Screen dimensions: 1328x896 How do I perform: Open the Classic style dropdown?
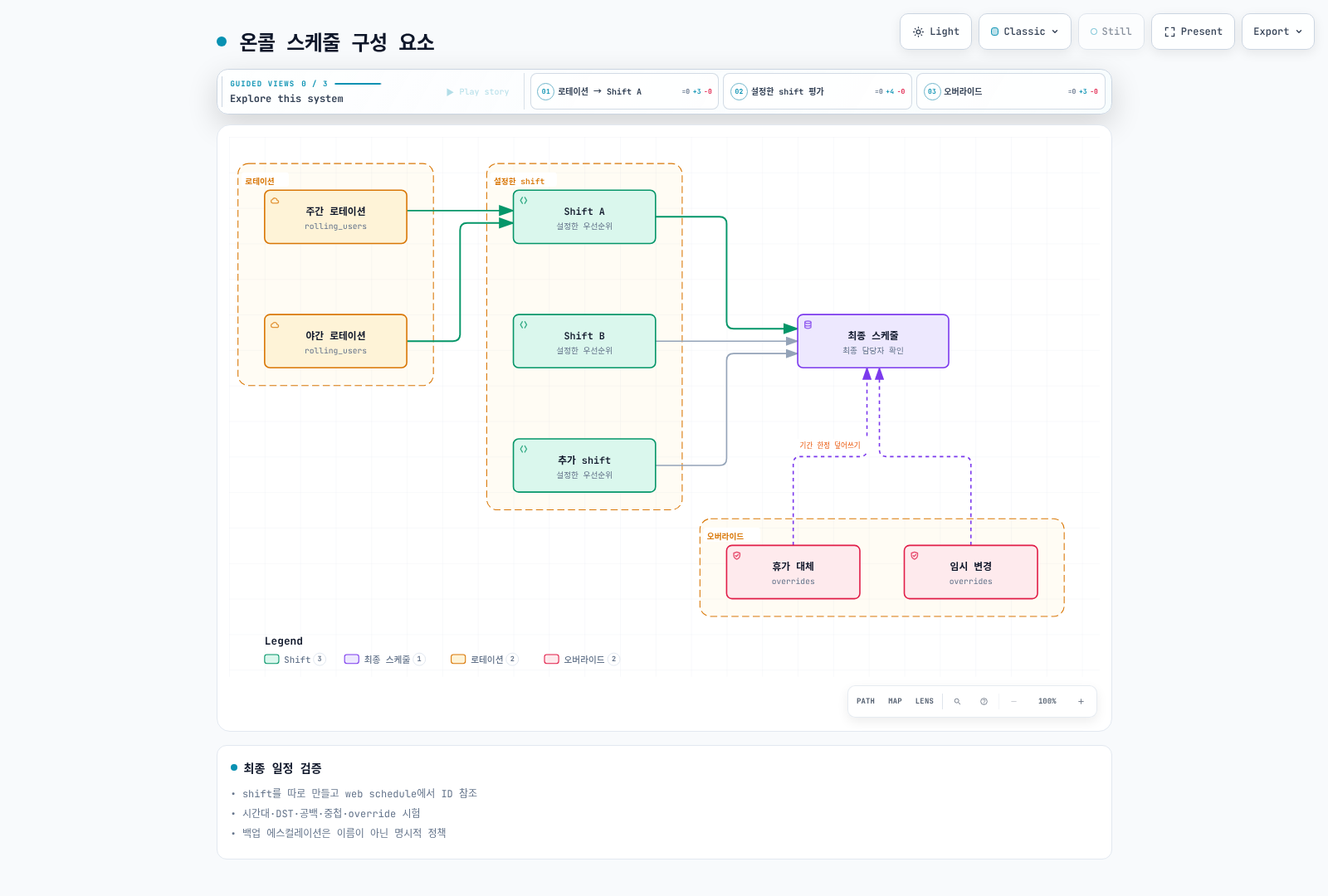coord(1025,32)
